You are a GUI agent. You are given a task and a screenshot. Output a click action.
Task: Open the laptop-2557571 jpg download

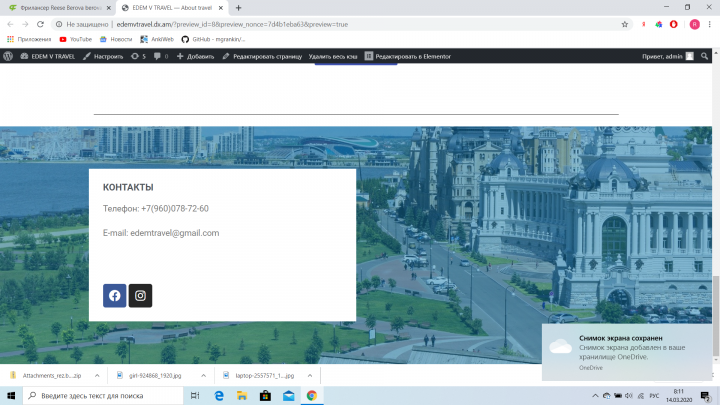[x=259, y=376]
